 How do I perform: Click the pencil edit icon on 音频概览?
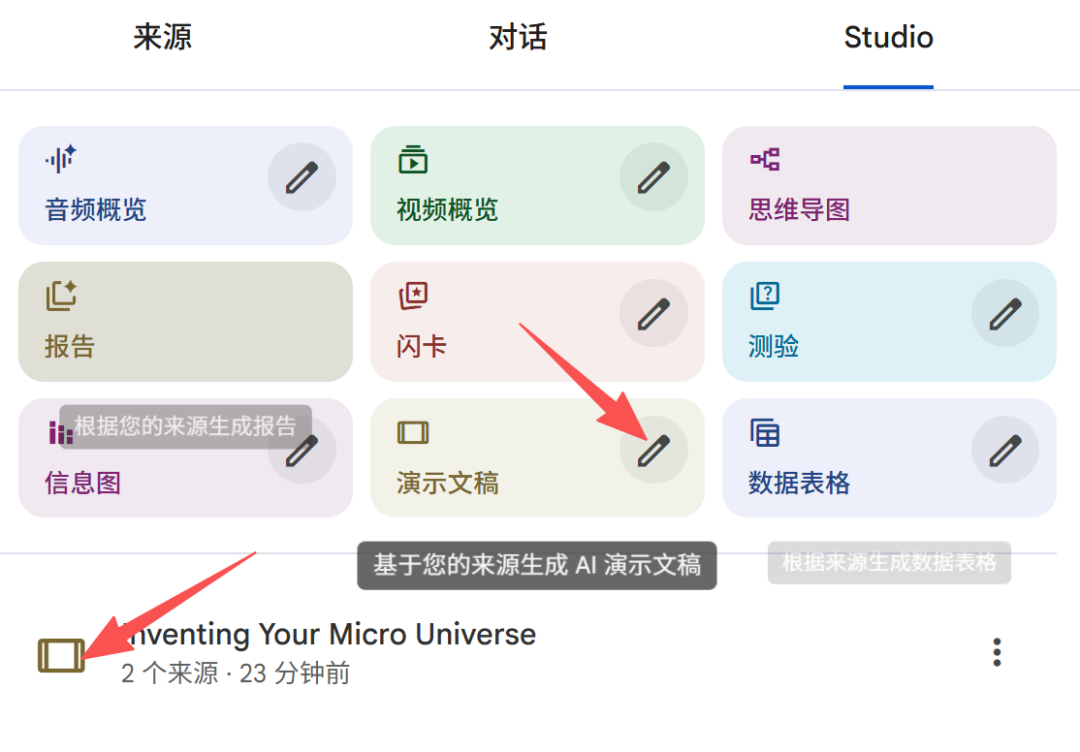click(301, 176)
